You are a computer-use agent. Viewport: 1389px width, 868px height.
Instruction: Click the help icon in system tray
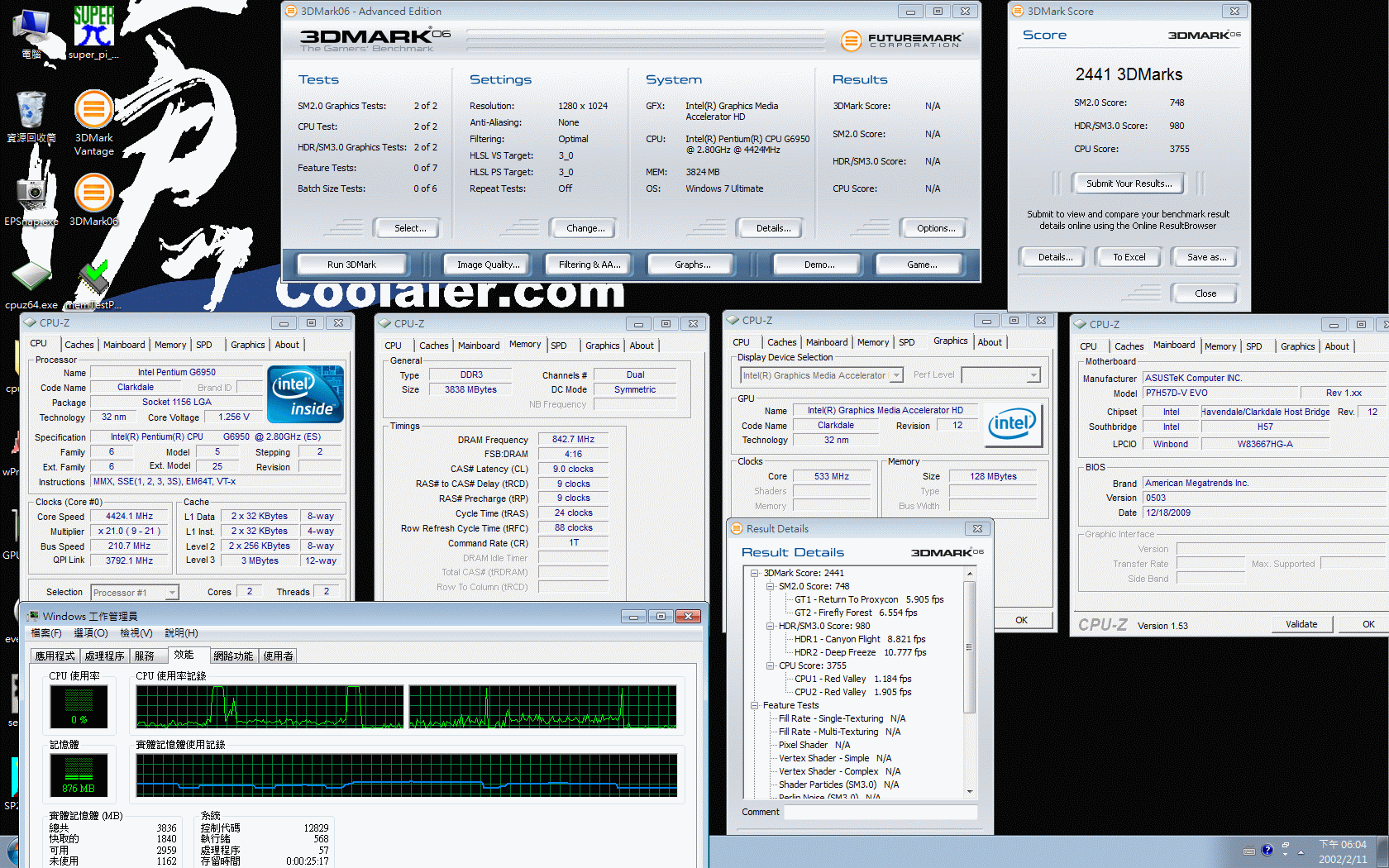[x=1267, y=850]
